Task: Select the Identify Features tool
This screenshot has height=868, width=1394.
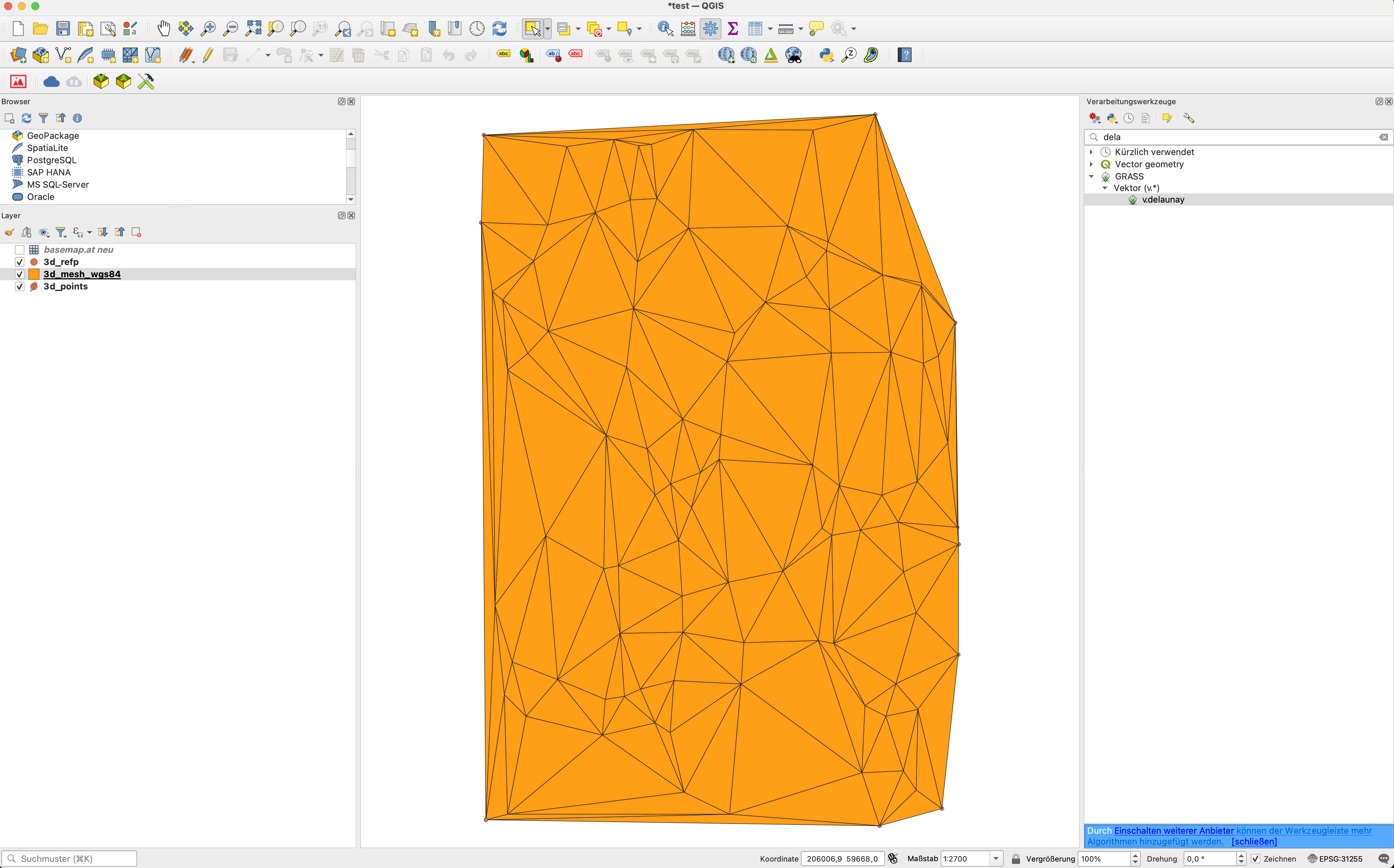Action: tap(665, 28)
